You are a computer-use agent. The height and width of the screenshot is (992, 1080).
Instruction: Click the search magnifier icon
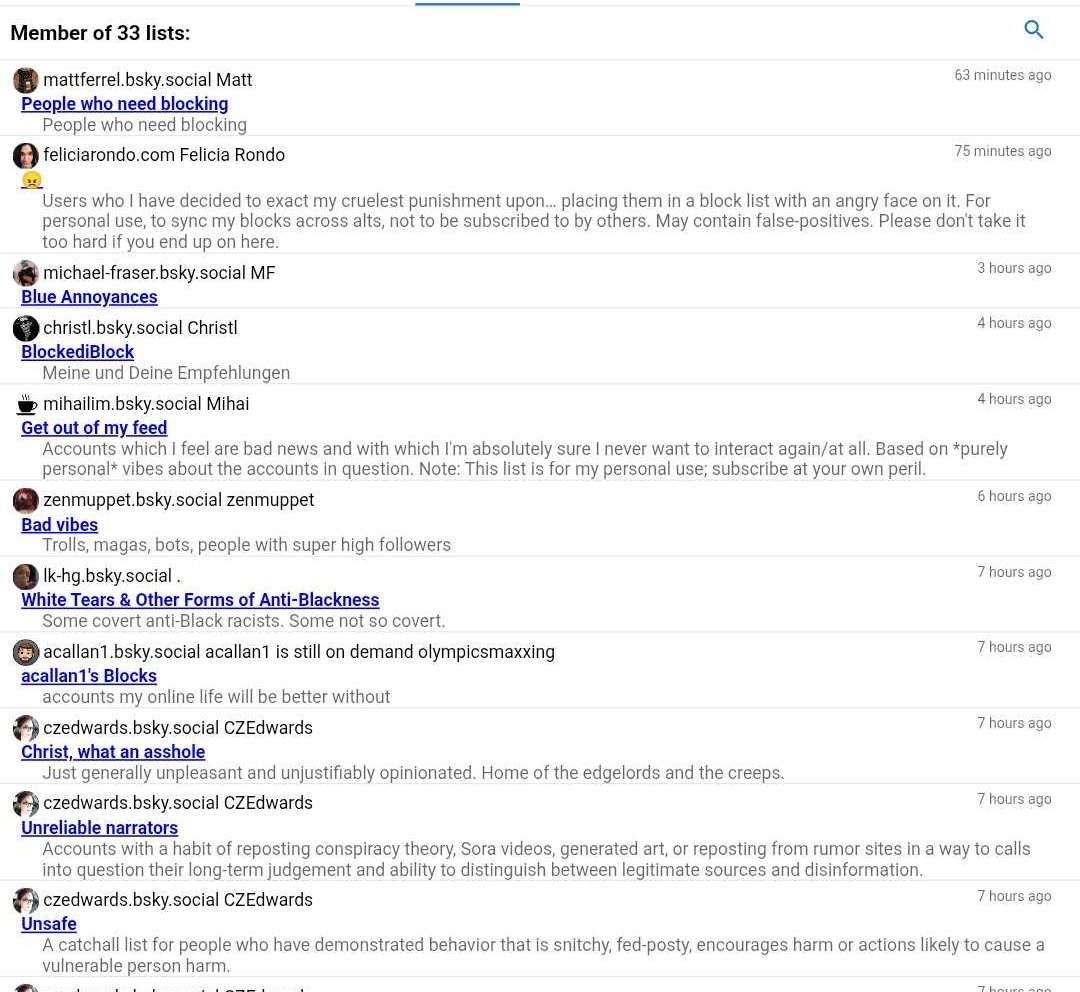pyautogui.click(x=1034, y=30)
